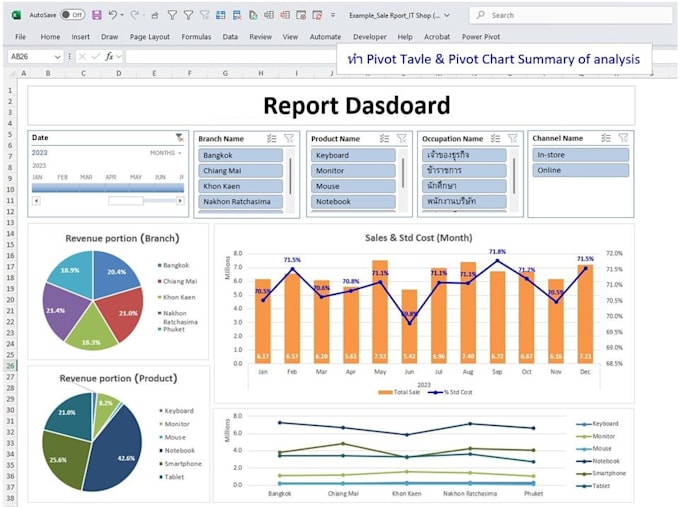Click the Excel logo icon in title bar
The width and height of the screenshot is (680, 507).
[16, 15]
